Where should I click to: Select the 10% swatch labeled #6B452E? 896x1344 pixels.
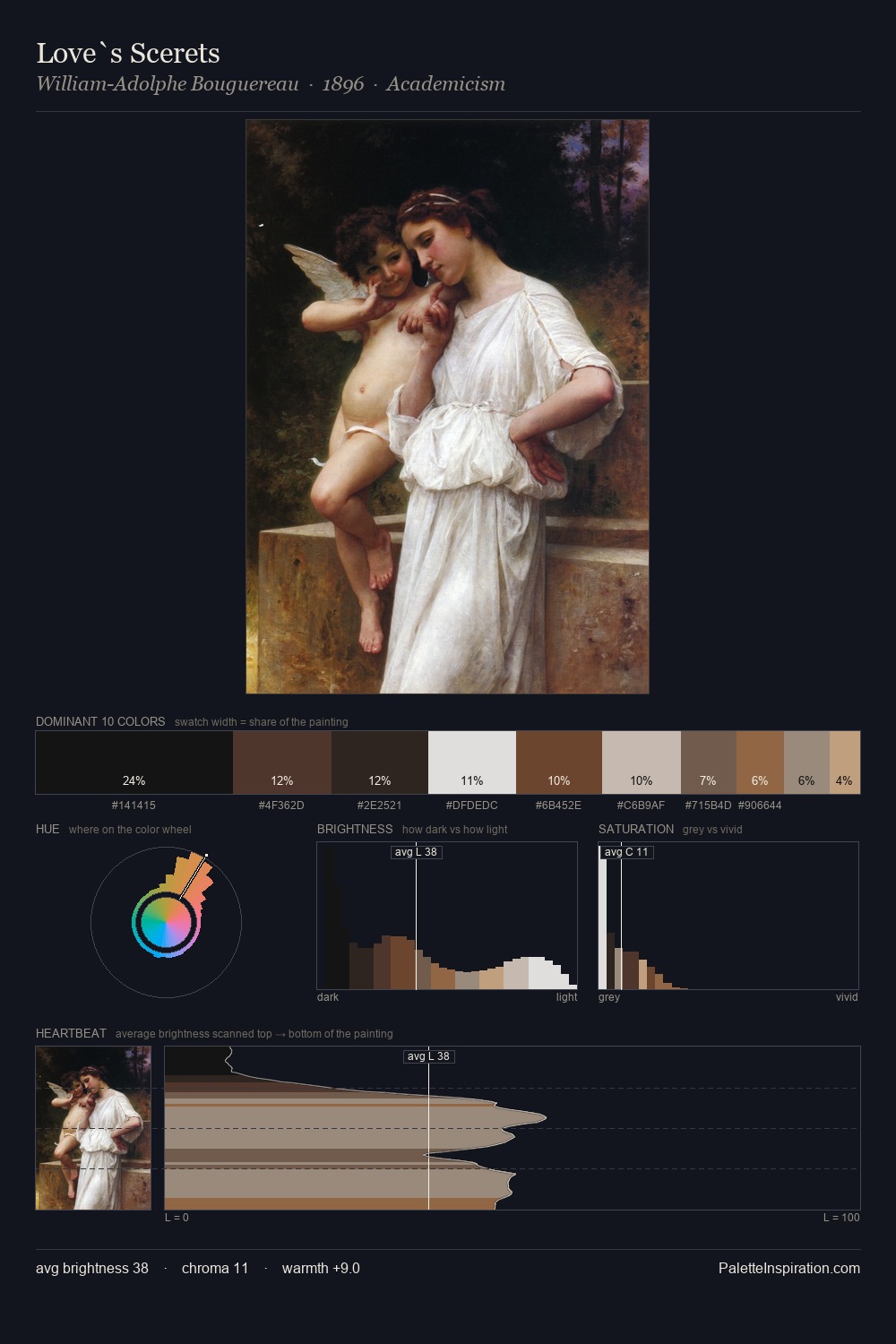(x=559, y=762)
